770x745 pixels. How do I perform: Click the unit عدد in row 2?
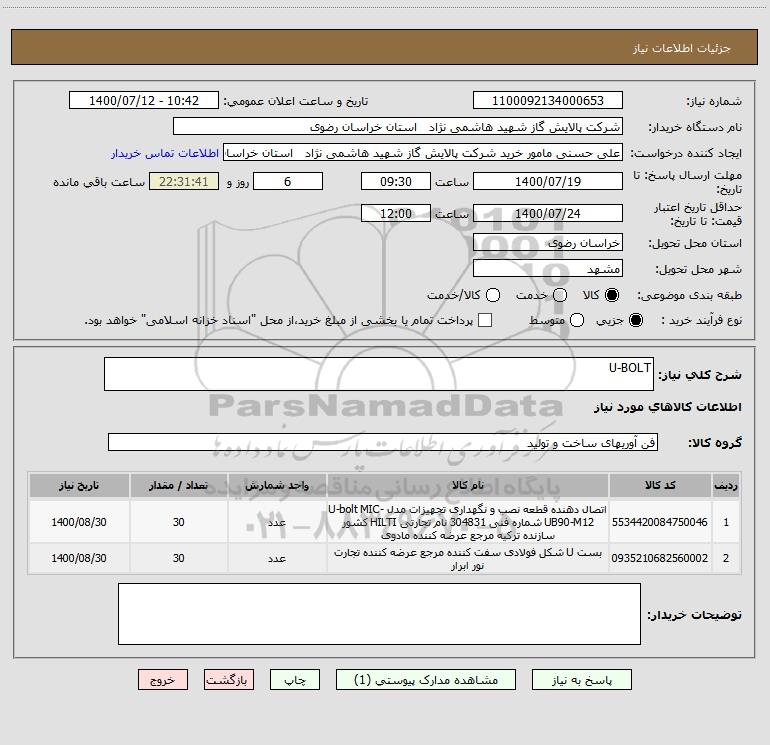[277, 558]
